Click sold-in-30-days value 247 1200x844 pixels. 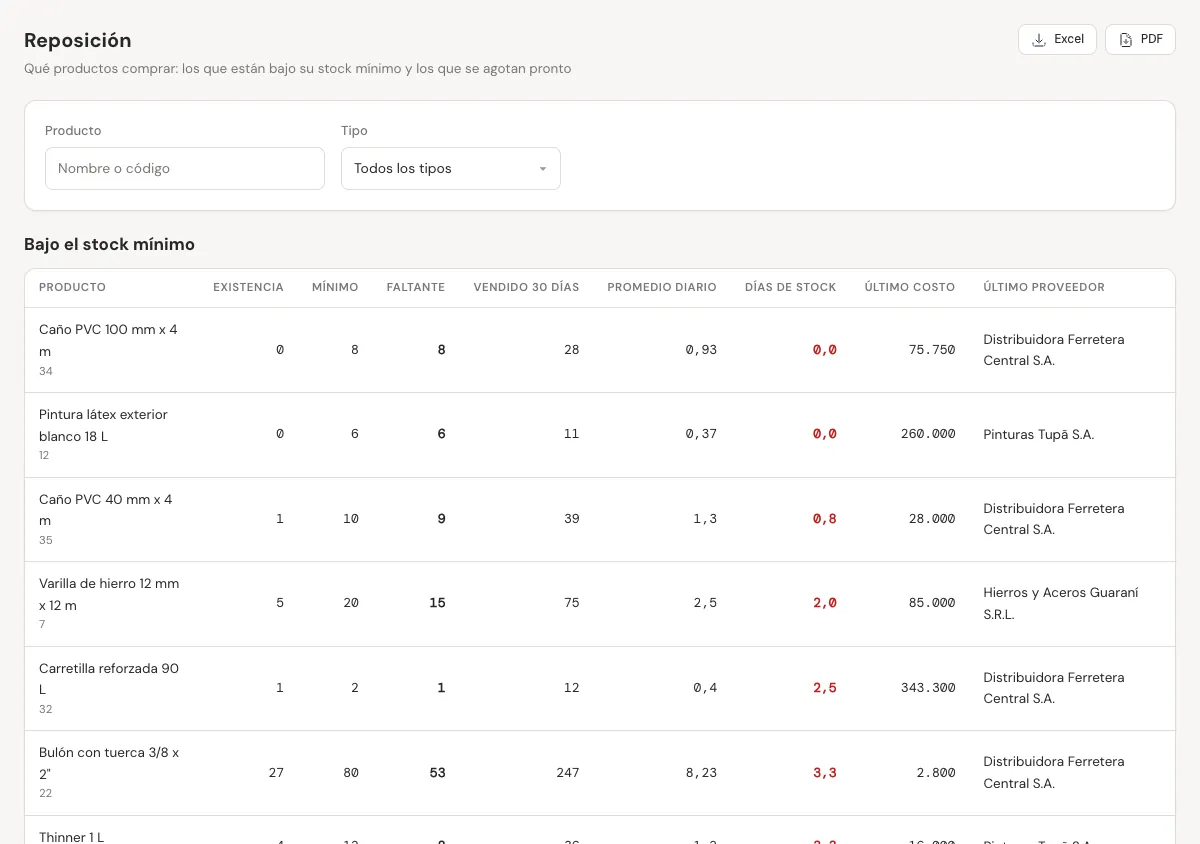pyautogui.click(x=568, y=772)
